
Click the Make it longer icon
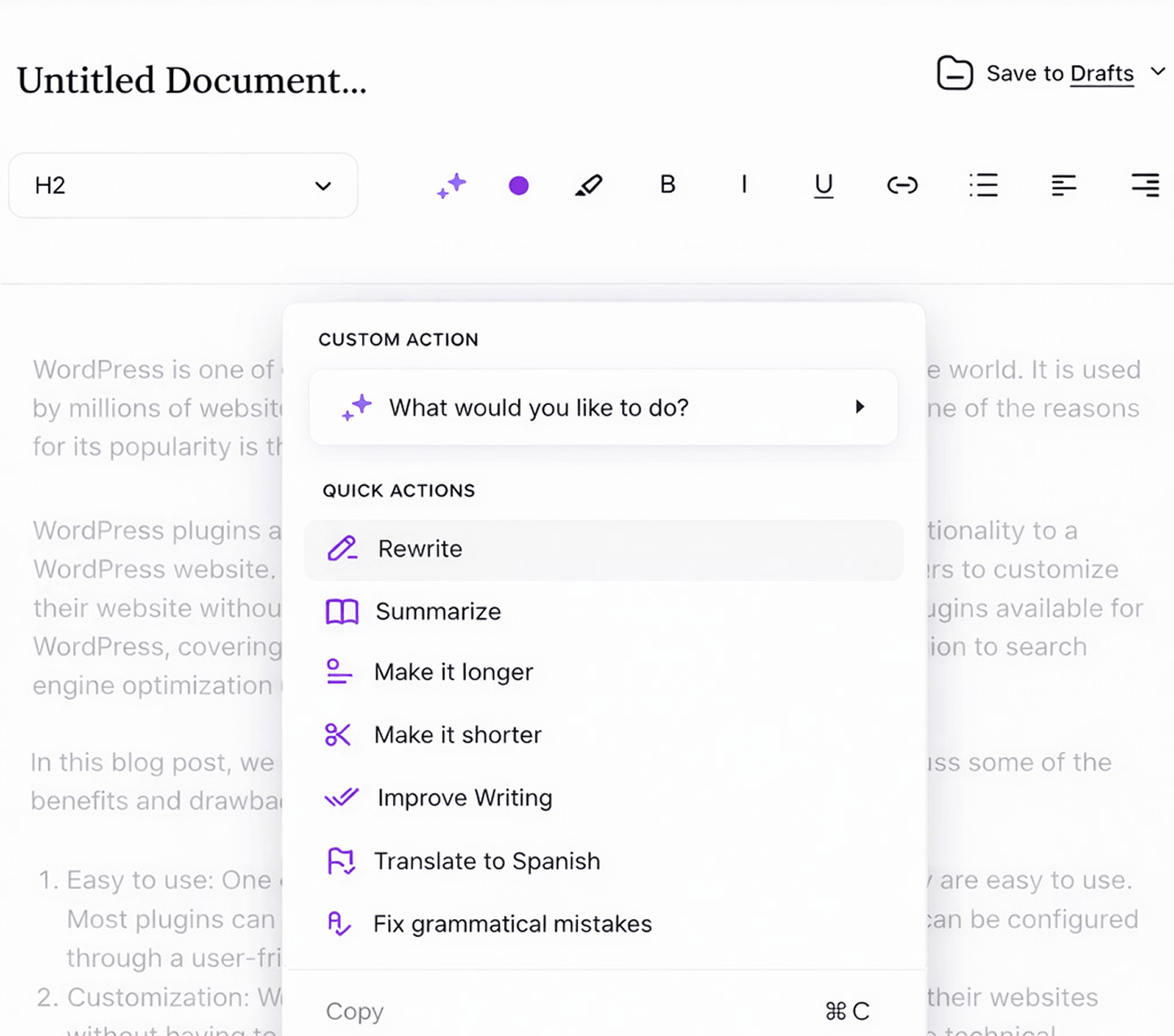[339, 672]
